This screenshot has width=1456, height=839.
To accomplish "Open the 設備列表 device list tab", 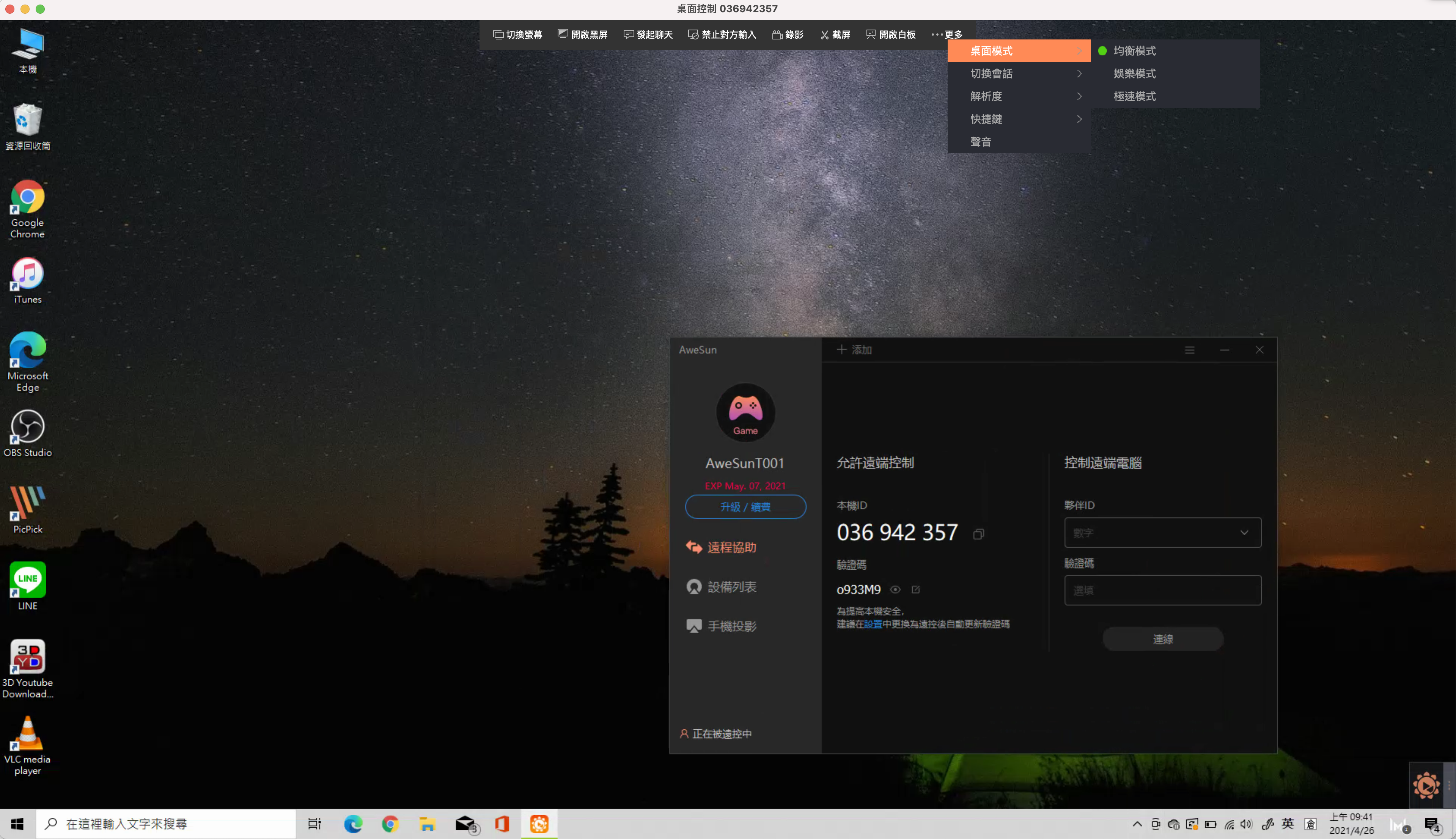I will [x=731, y=587].
